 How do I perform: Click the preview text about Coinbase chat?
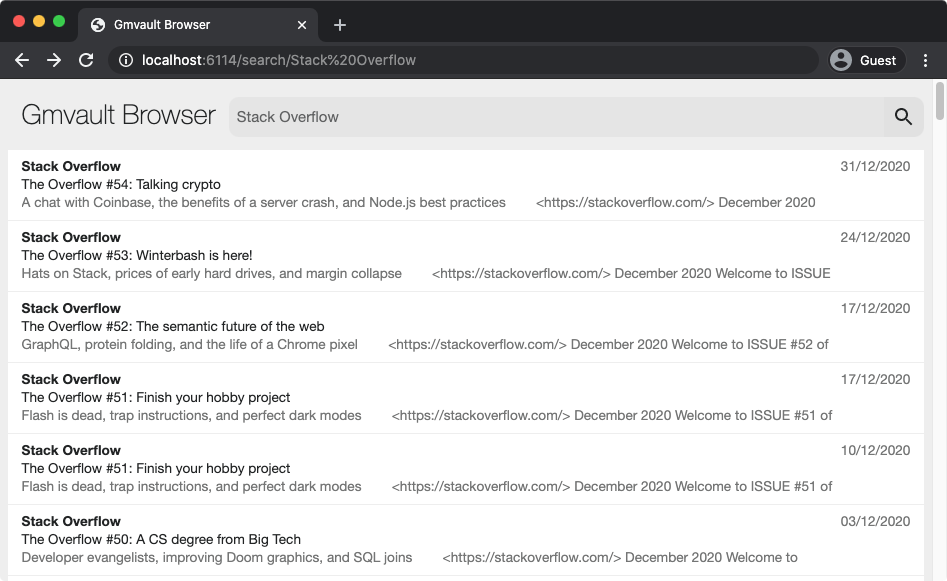(263, 202)
